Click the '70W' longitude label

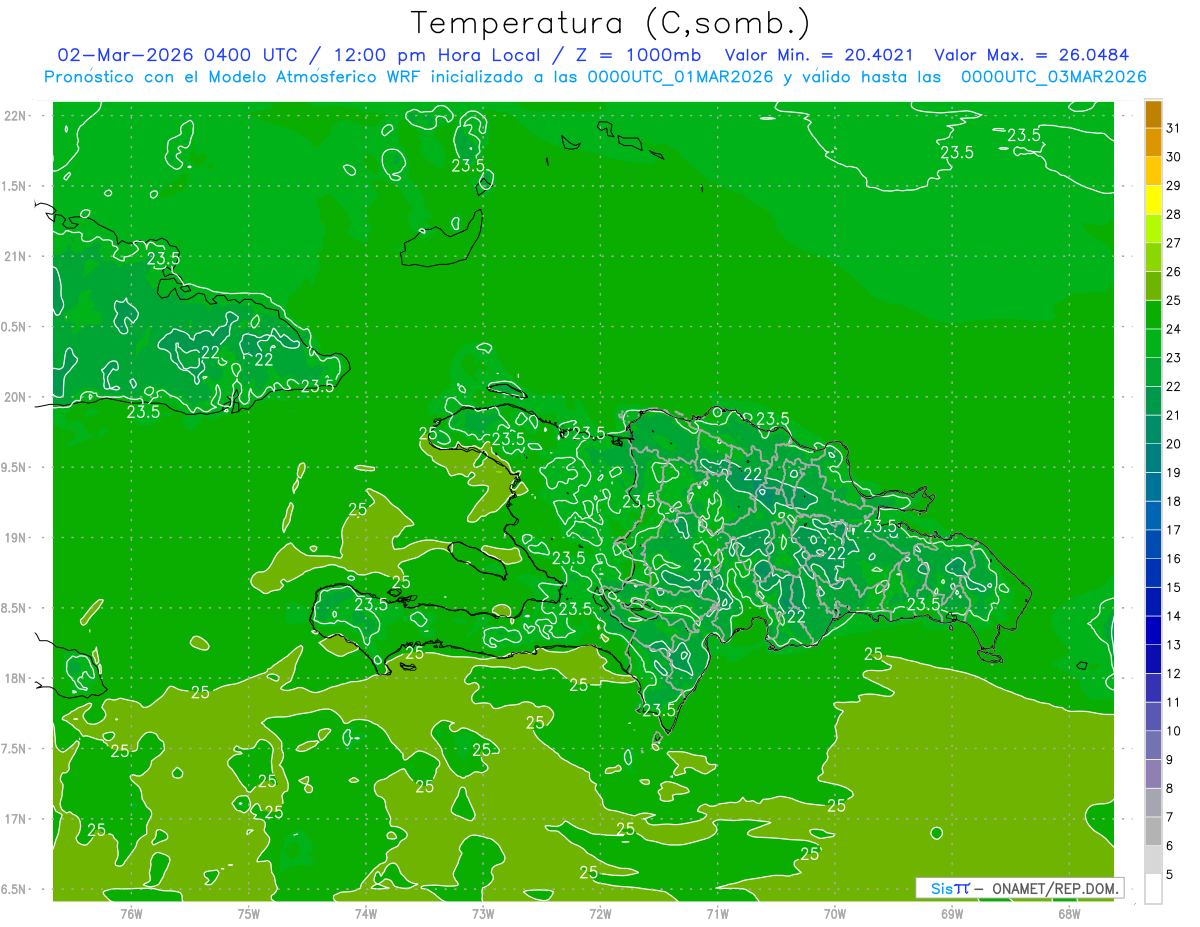tap(834, 913)
